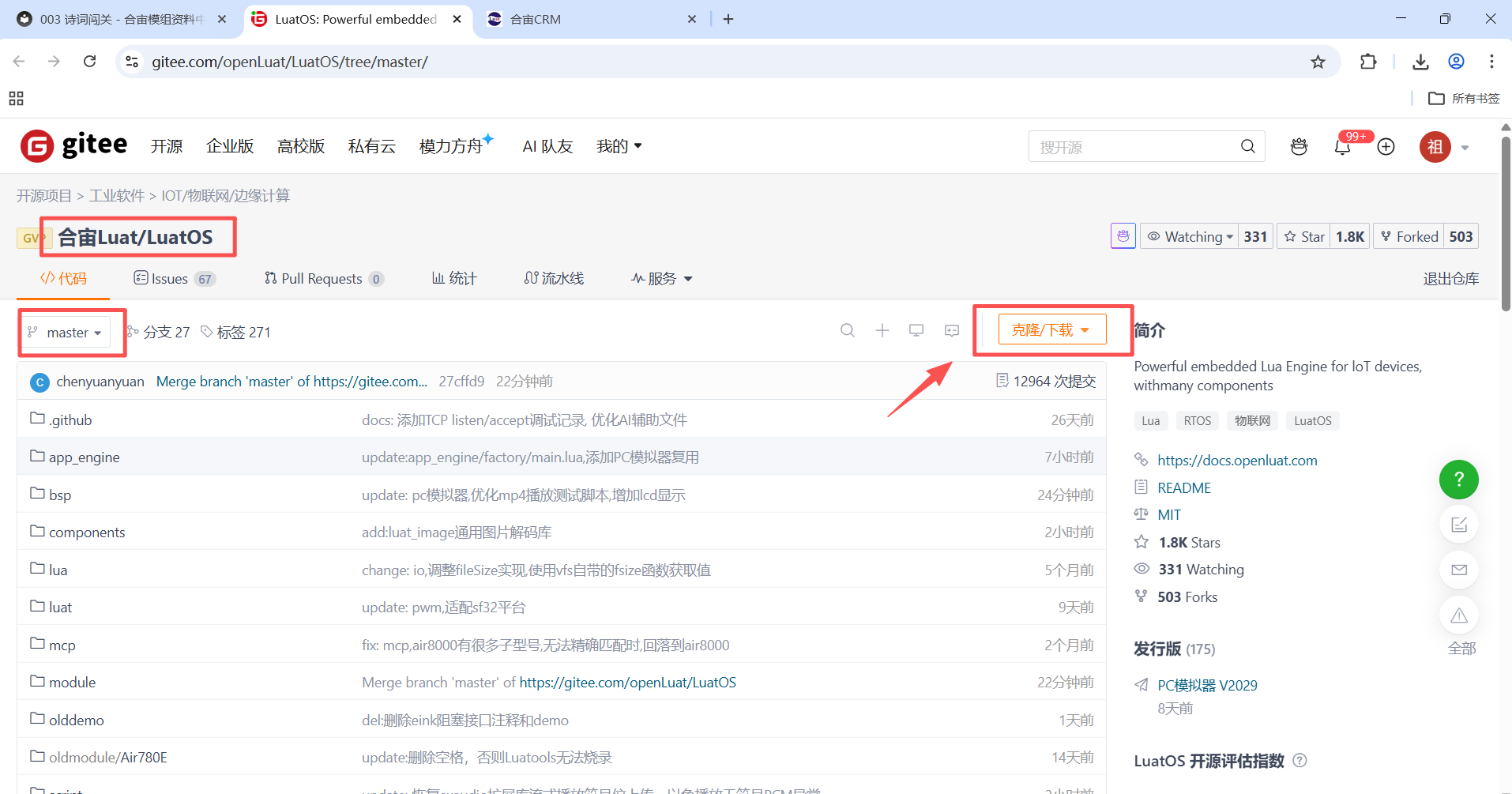Viewport: 1512px width, 794px height.
Task: Open the PC模拟器 V2029 release
Action: click(x=1207, y=685)
